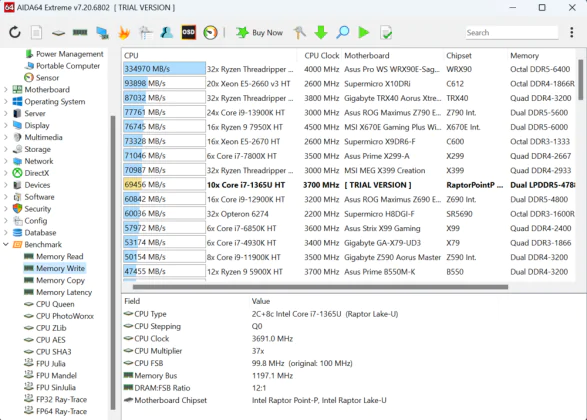
Task: Expand the Operating System tree node
Action: 6,102
